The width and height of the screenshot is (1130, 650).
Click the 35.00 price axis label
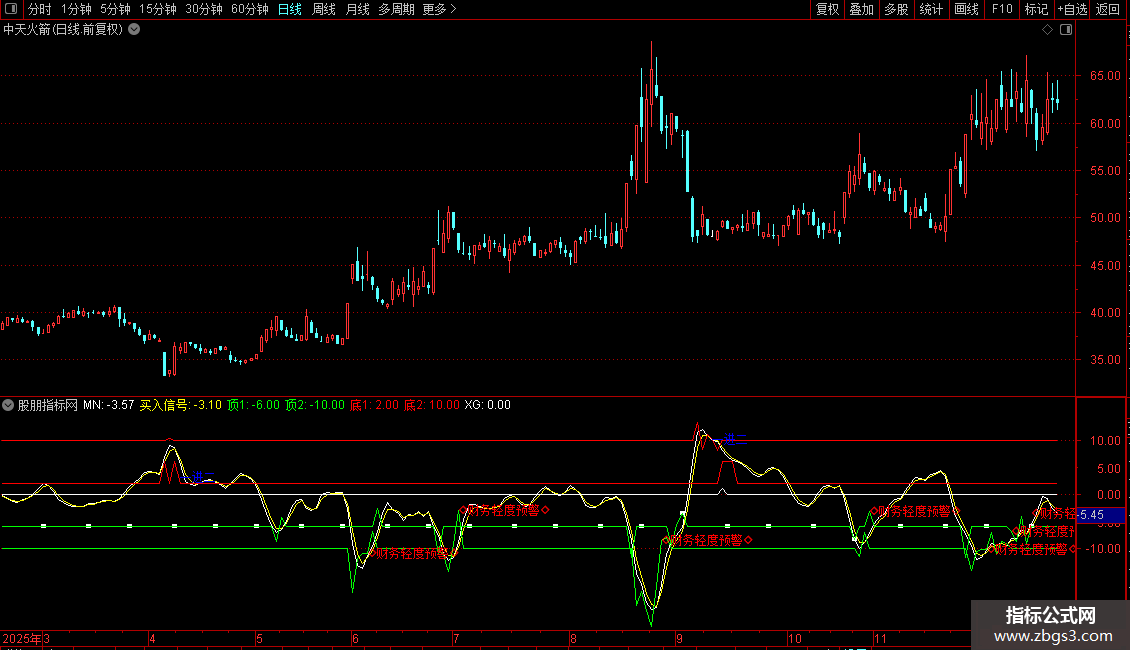(1105, 360)
